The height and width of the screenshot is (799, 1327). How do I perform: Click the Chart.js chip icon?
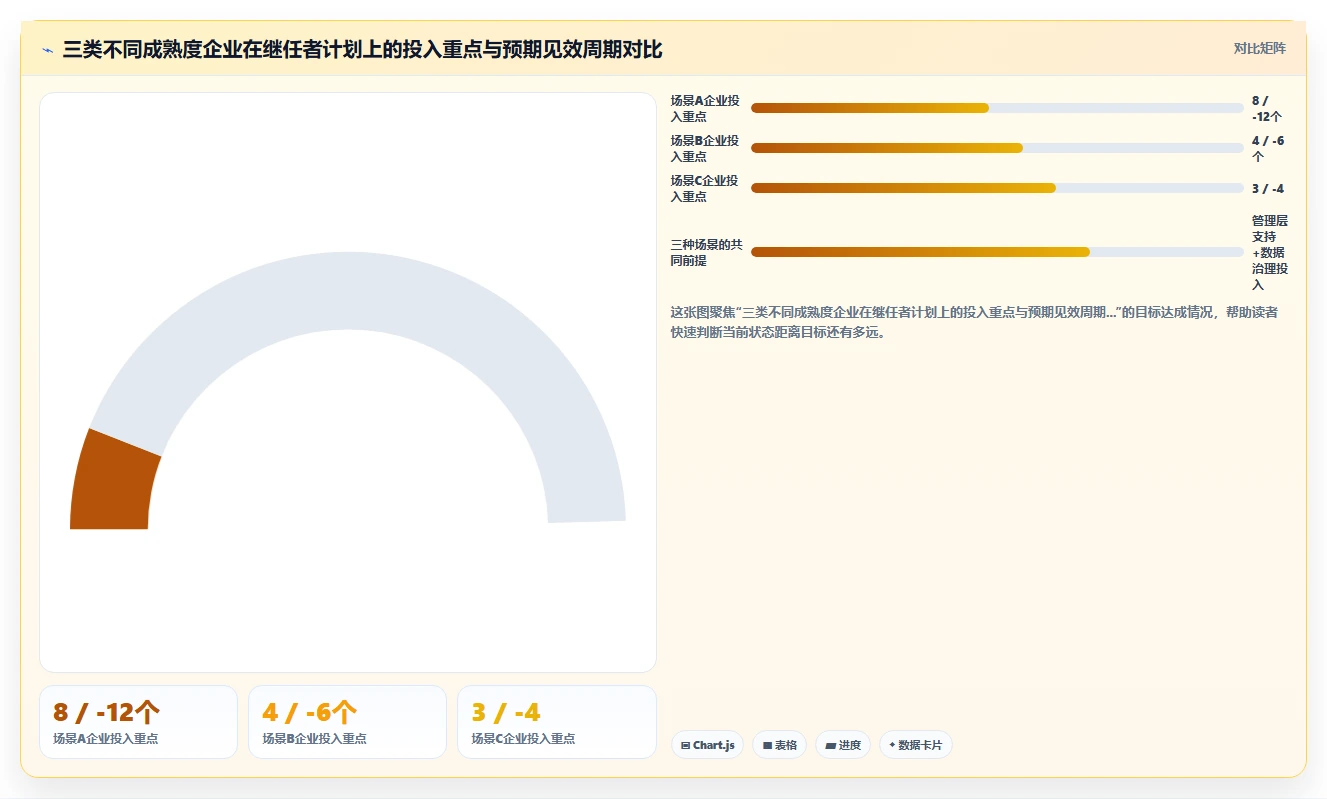click(685, 745)
